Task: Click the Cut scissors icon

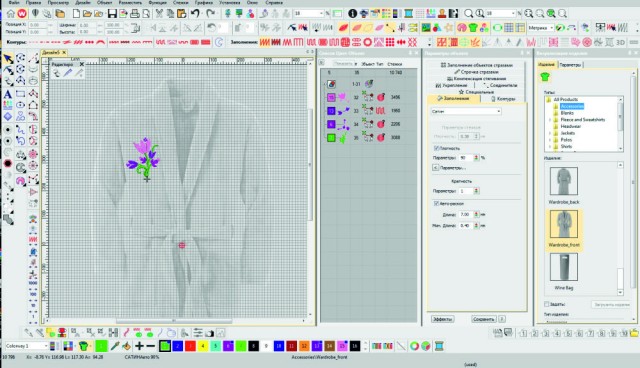Action: (x=159, y=13)
